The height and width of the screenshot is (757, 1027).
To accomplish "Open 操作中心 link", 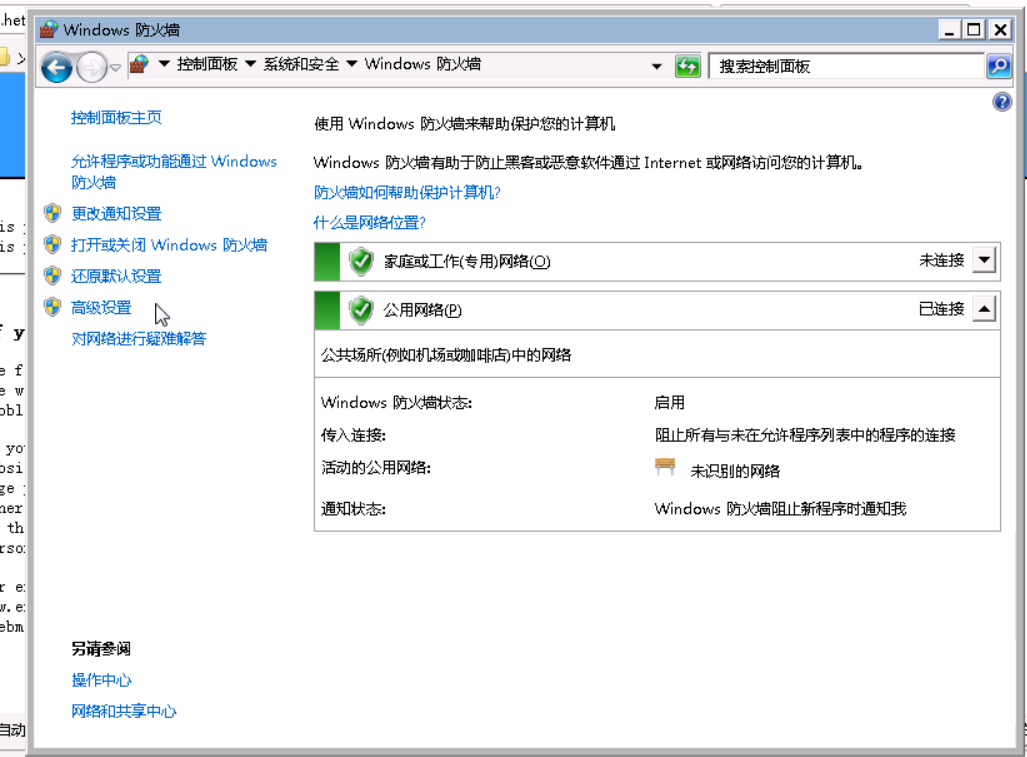I will tap(101, 680).
